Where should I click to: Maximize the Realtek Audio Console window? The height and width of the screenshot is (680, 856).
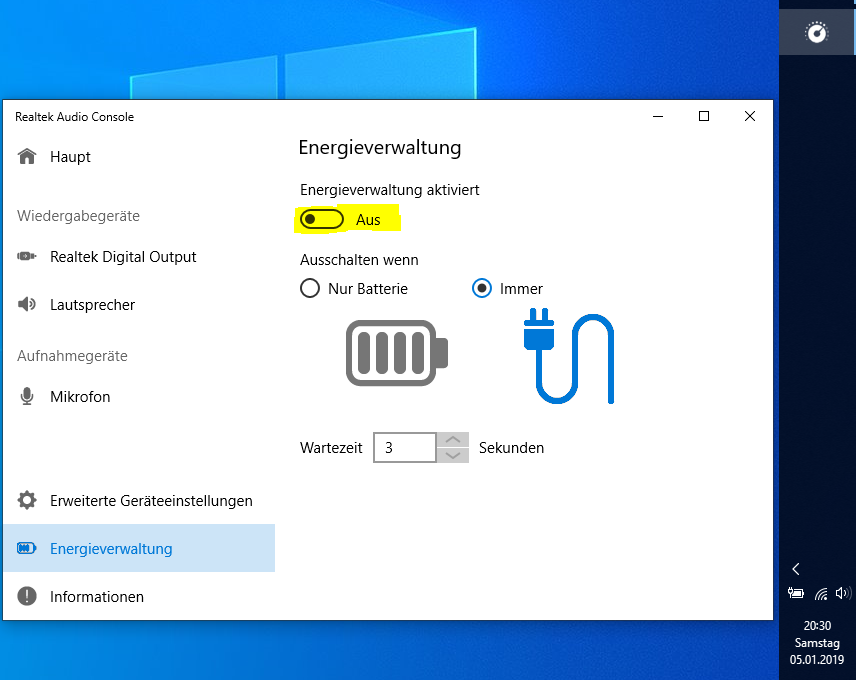(704, 116)
